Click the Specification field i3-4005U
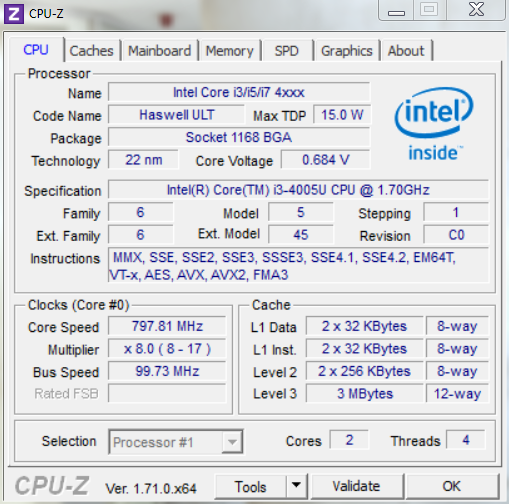509x504 pixels. click(298, 190)
